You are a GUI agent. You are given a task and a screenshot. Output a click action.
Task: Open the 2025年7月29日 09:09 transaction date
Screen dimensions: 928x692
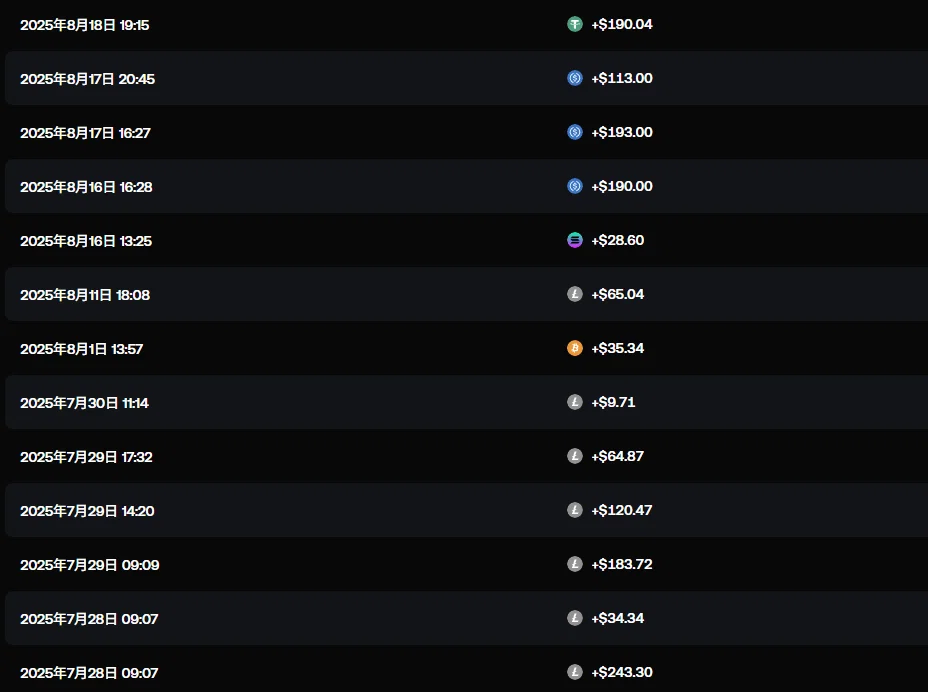pyautogui.click(x=90, y=565)
